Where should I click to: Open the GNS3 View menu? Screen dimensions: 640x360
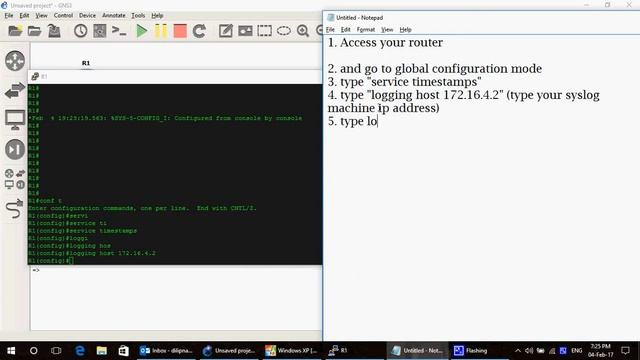pos(41,16)
